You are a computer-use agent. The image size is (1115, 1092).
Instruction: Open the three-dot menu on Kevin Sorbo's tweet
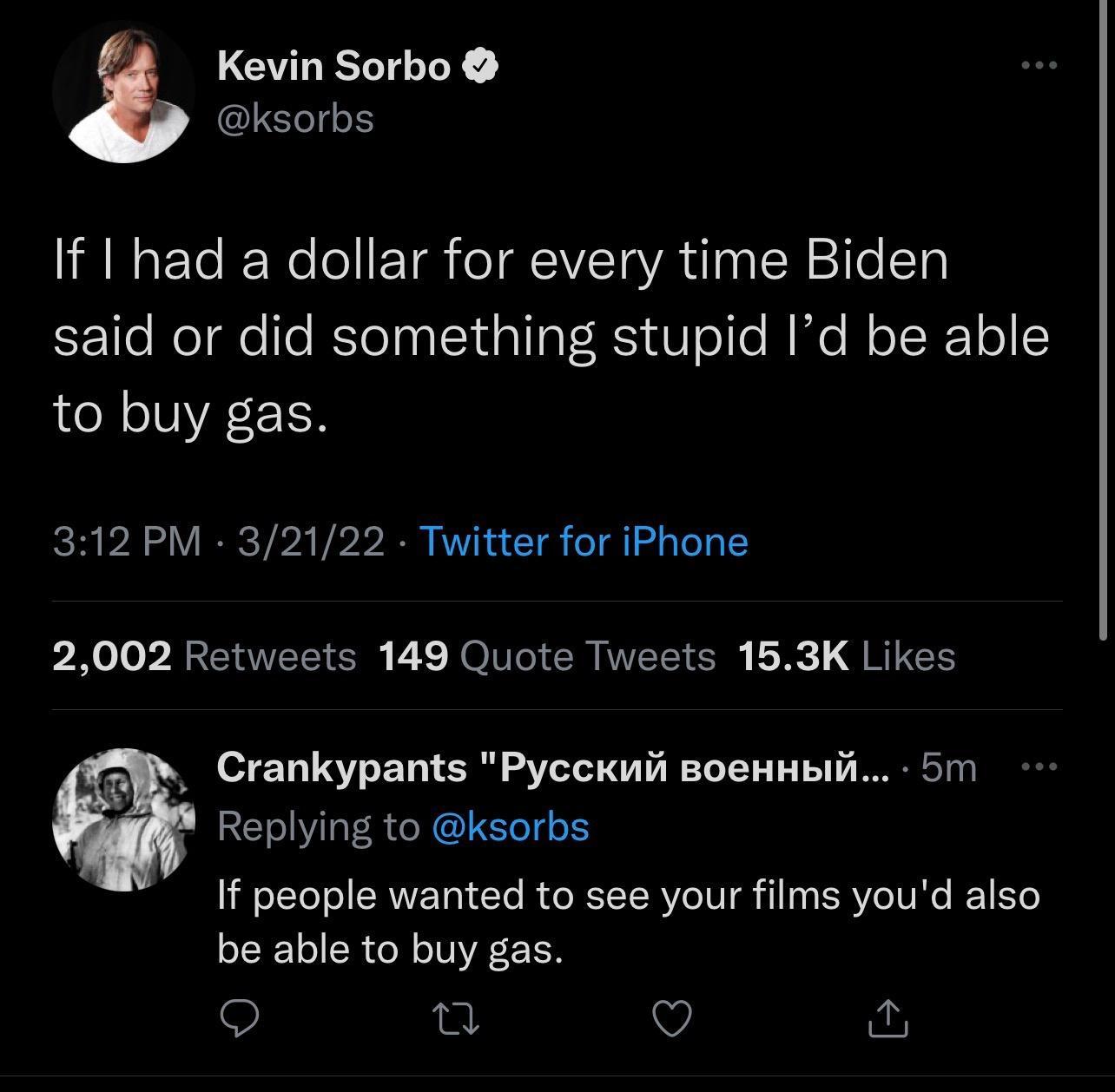(1039, 62)
